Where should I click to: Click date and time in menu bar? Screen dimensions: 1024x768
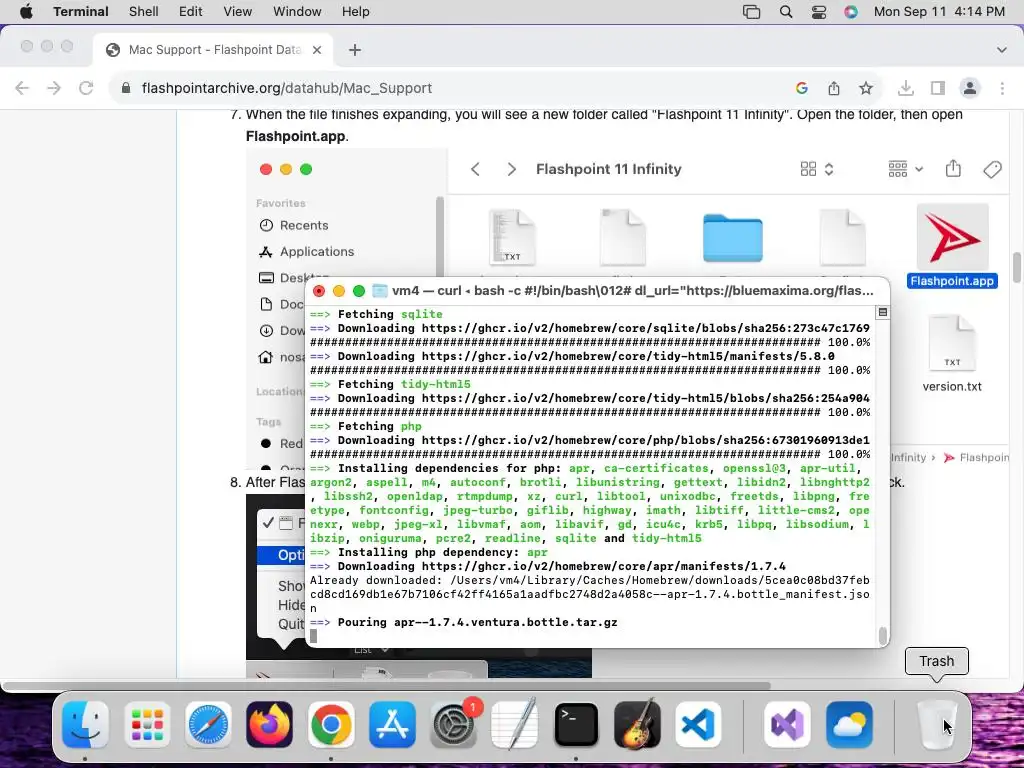coord(939,12)
